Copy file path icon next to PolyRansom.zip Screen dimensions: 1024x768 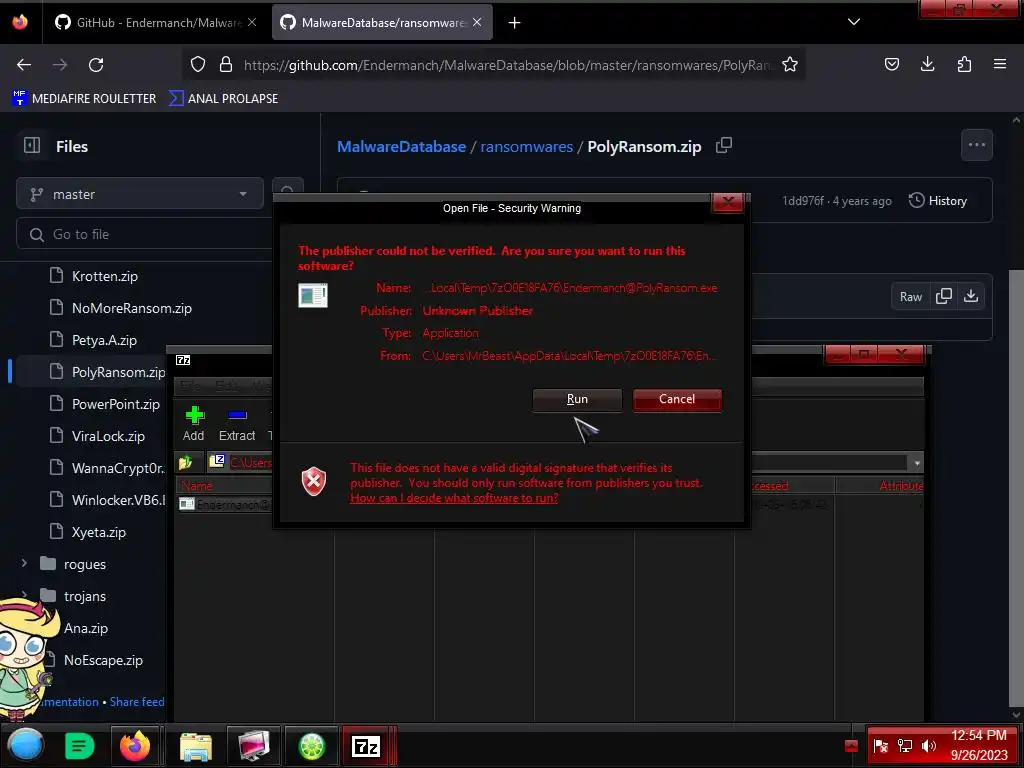(x=724, y=145)
